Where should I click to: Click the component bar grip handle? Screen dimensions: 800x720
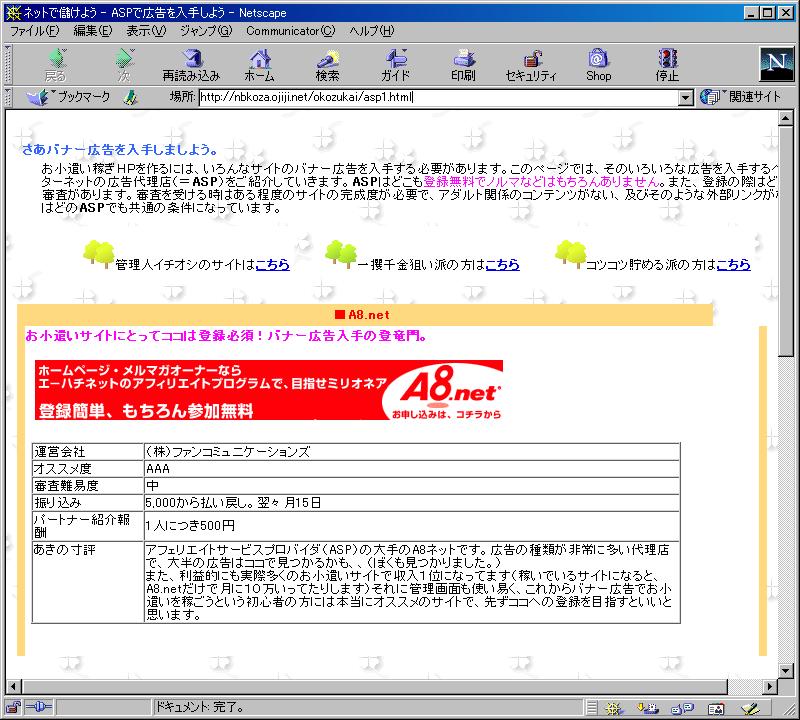(x=591, y=708)
